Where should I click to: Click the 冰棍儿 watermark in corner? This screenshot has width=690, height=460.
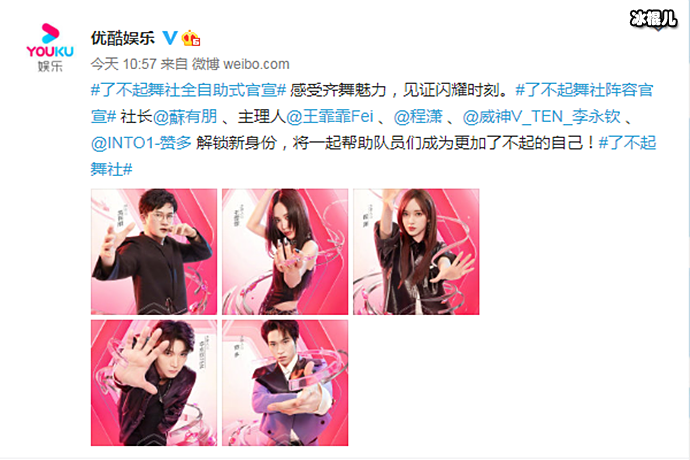(653, 19)
